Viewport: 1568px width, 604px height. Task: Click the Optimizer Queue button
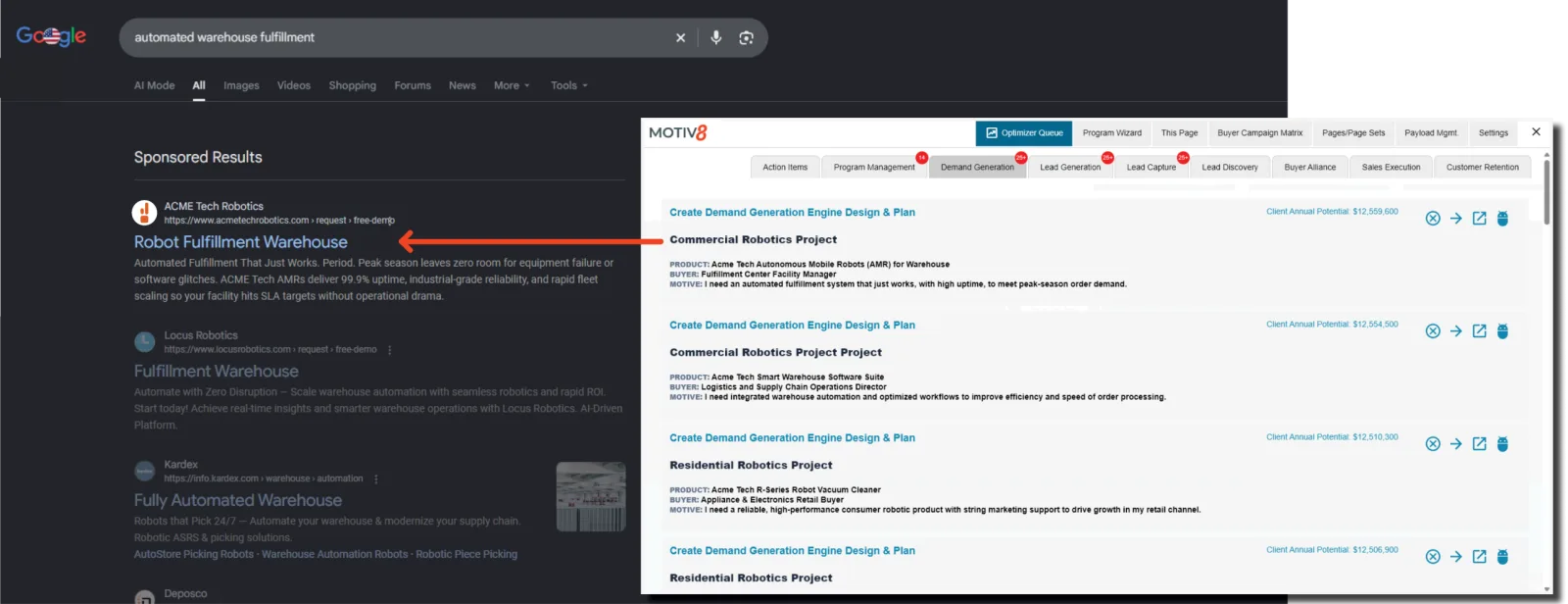[1024, 132]
